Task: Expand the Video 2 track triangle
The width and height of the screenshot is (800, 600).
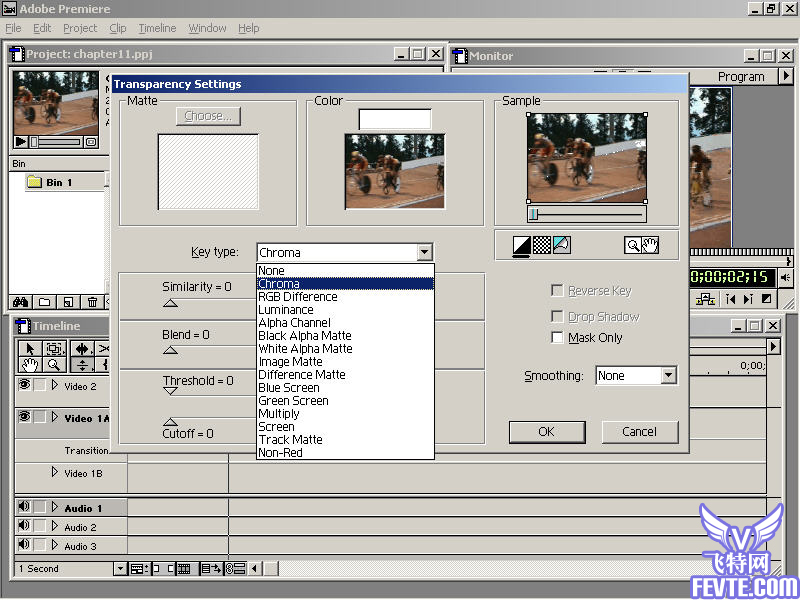Action: pyautogui.click(x=55, y=385)
